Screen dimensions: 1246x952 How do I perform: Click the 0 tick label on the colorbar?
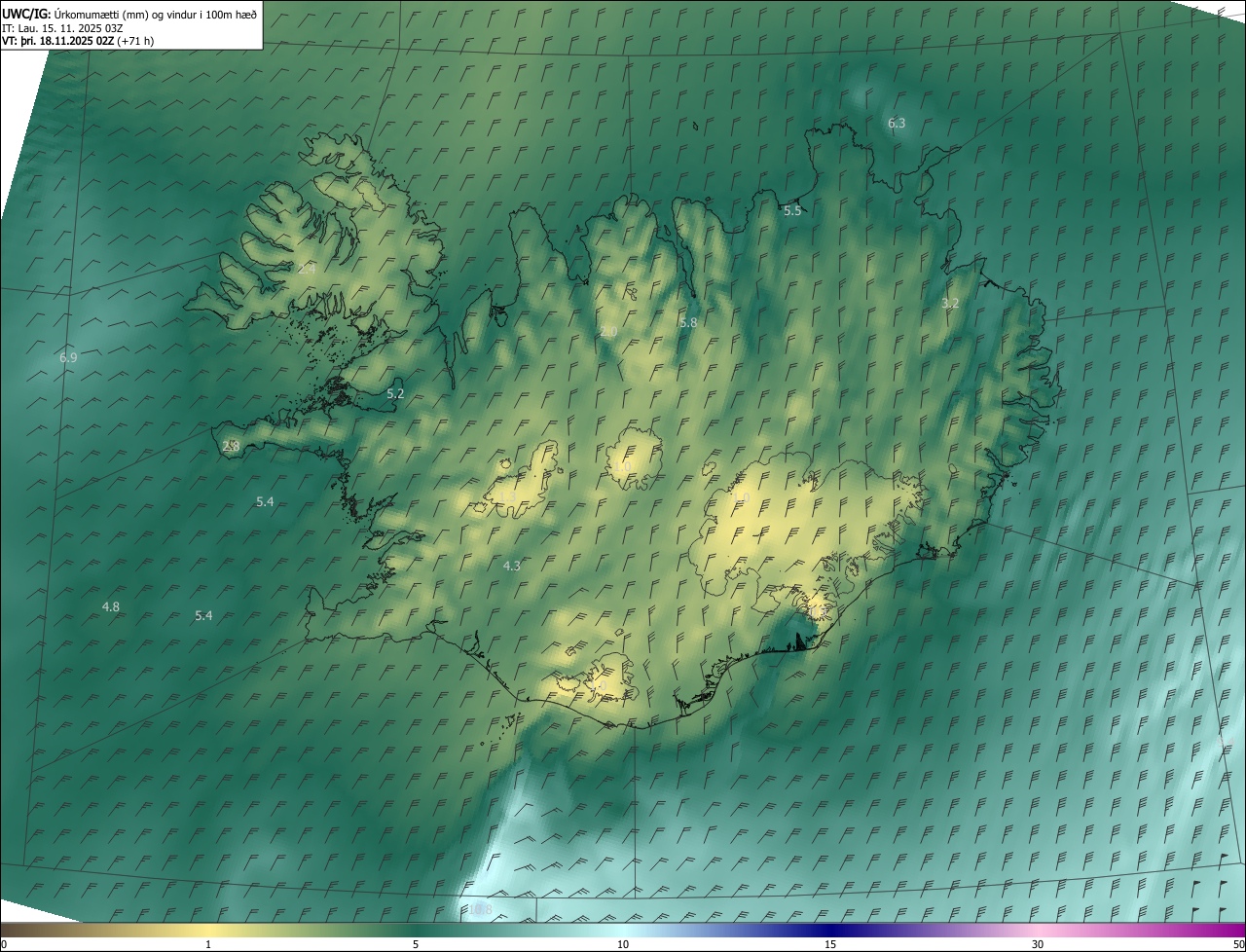(4, 944)
